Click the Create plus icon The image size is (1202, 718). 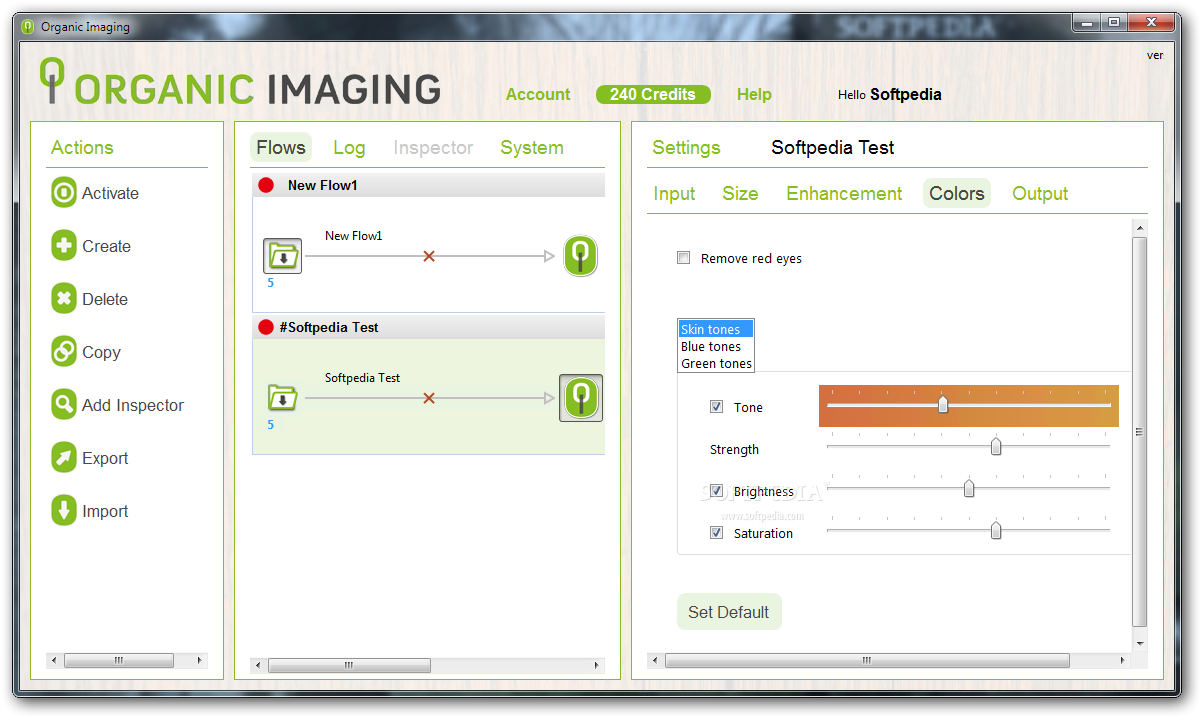64,246
